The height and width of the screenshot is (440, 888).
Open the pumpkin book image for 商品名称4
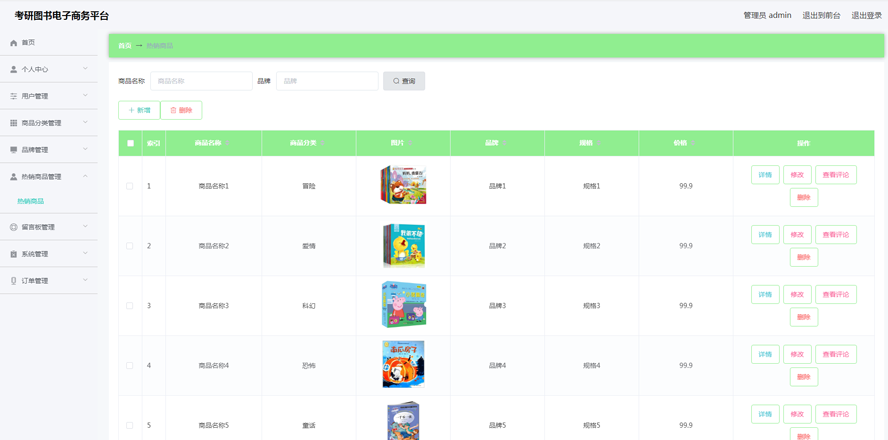(403, 364)
